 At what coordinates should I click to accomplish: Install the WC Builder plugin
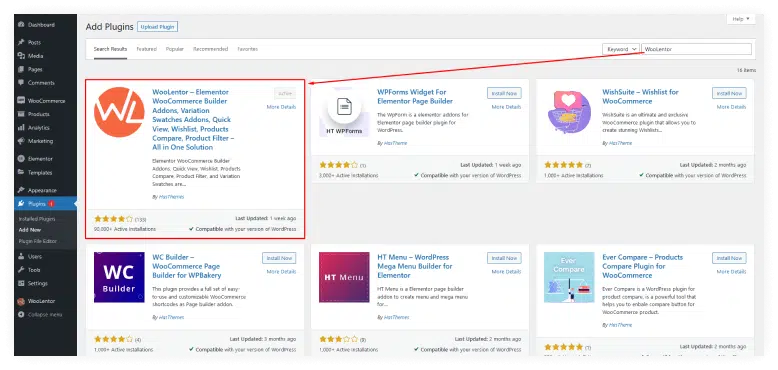[279, 258]
